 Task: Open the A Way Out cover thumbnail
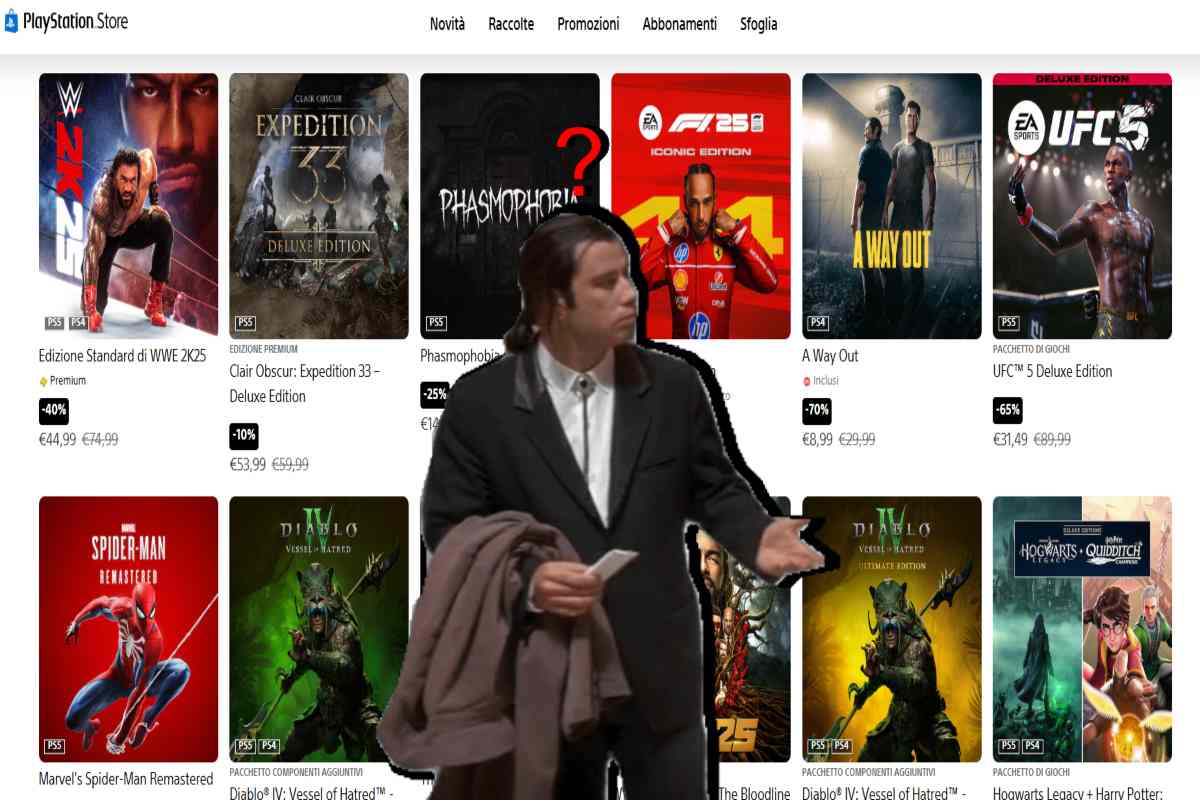tap(891, 205)
